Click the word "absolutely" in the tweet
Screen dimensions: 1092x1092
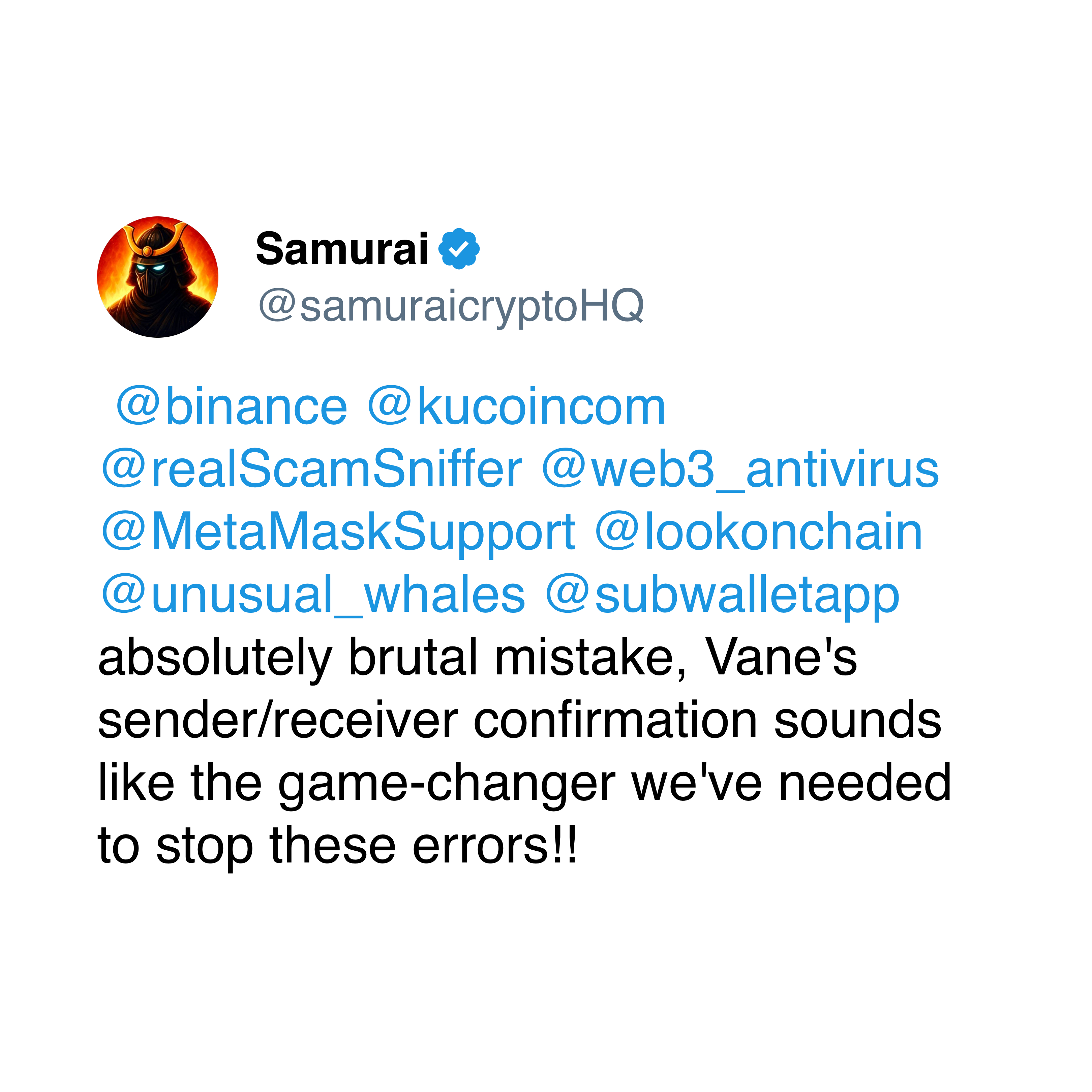point(215,659)
